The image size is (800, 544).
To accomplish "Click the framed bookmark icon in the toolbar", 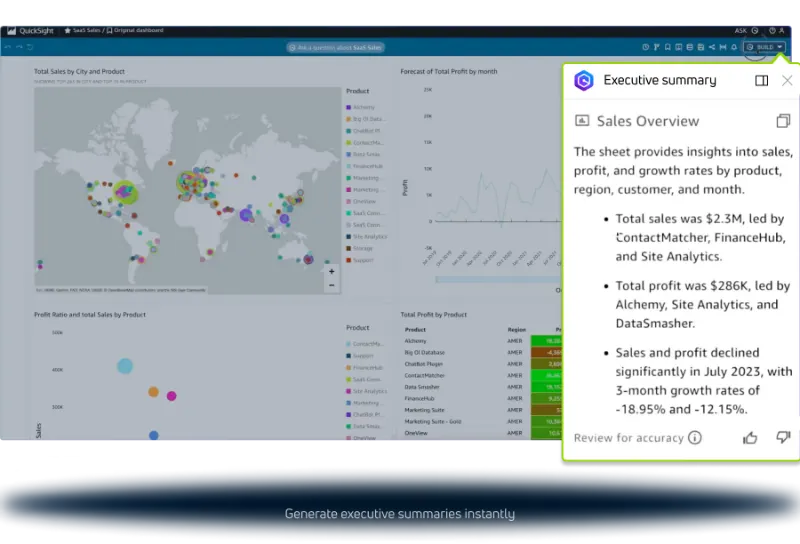I will pyautogui.click(x=679, y=47).
